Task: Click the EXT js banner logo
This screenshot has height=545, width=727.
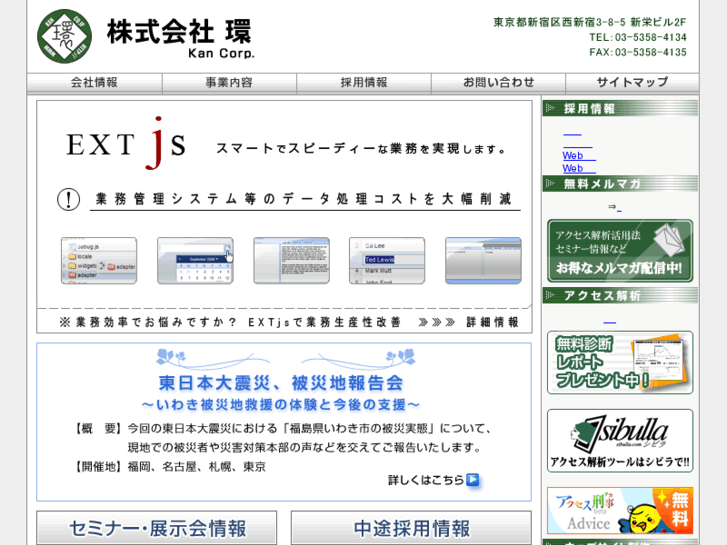Action: click(126, 144)
